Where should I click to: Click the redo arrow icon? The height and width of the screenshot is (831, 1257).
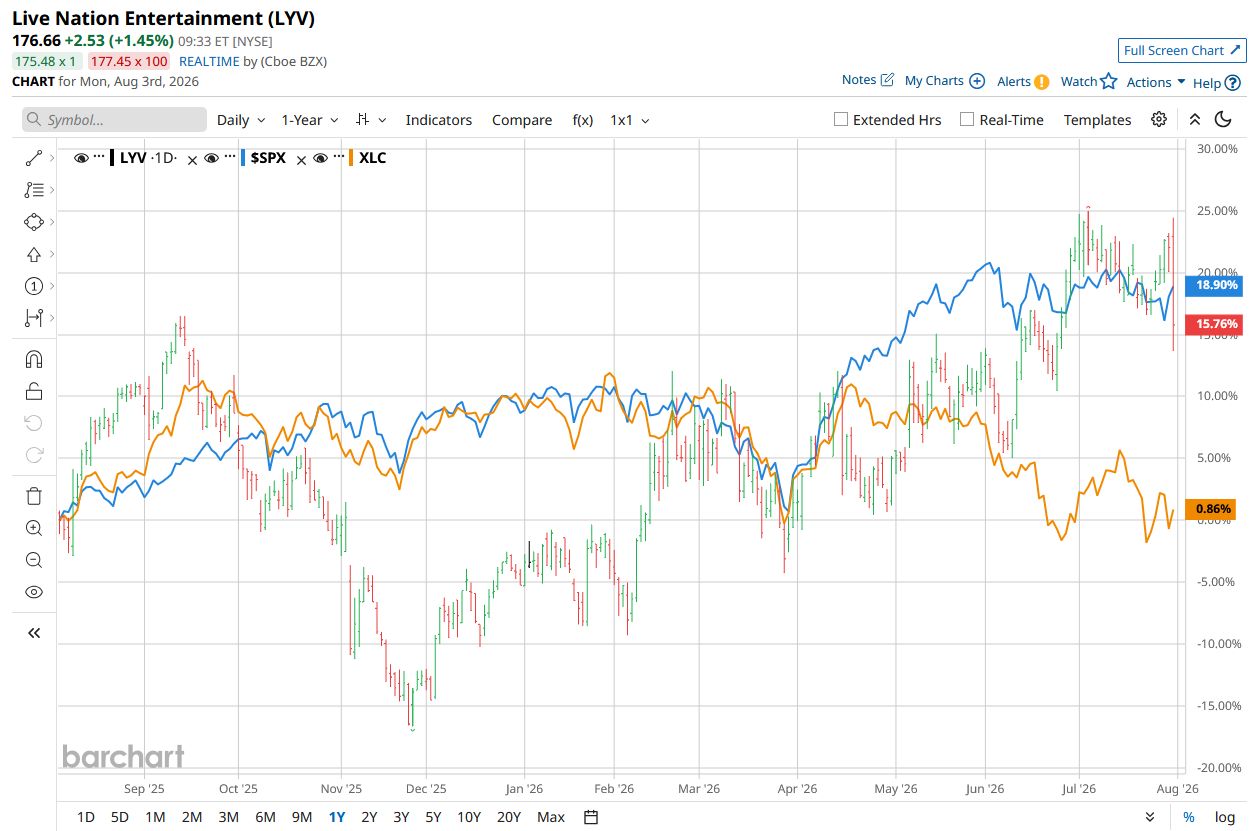coord(33,455)
